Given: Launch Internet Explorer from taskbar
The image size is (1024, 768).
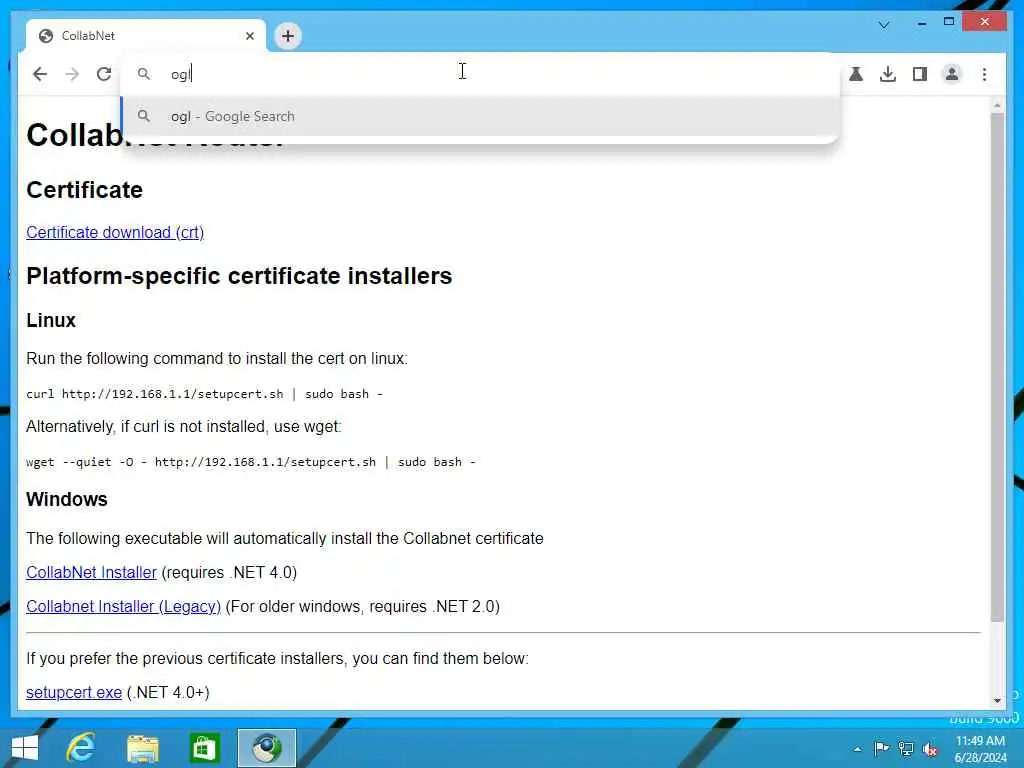Looking at the screenshot, I should click(81, 748).
